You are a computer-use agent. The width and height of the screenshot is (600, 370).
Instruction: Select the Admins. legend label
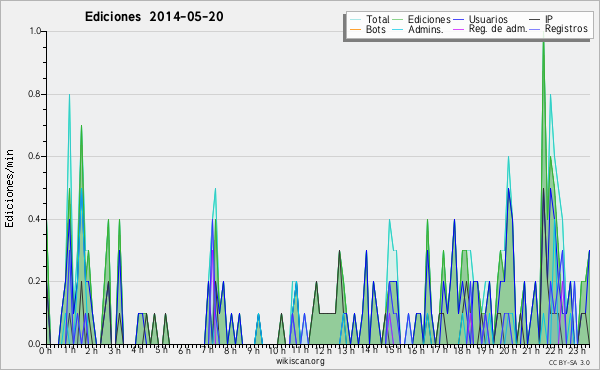pyautogui.click(x=426, y=29)
